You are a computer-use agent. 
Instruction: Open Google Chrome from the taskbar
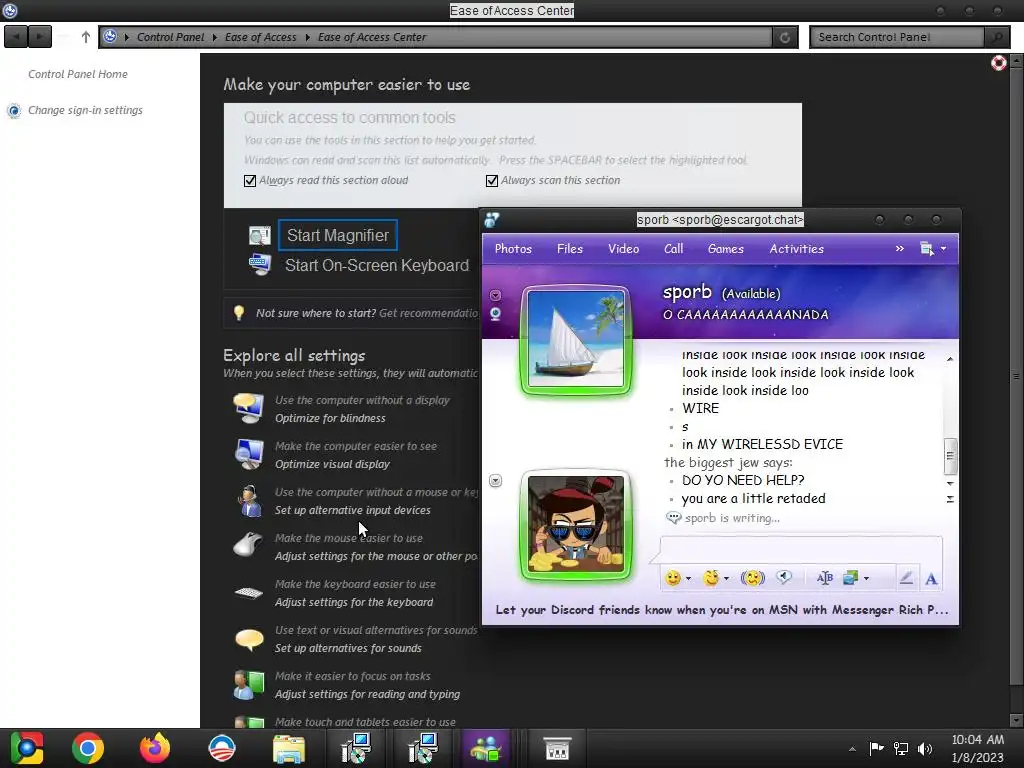pyautogui.click(x=88, y=748)
